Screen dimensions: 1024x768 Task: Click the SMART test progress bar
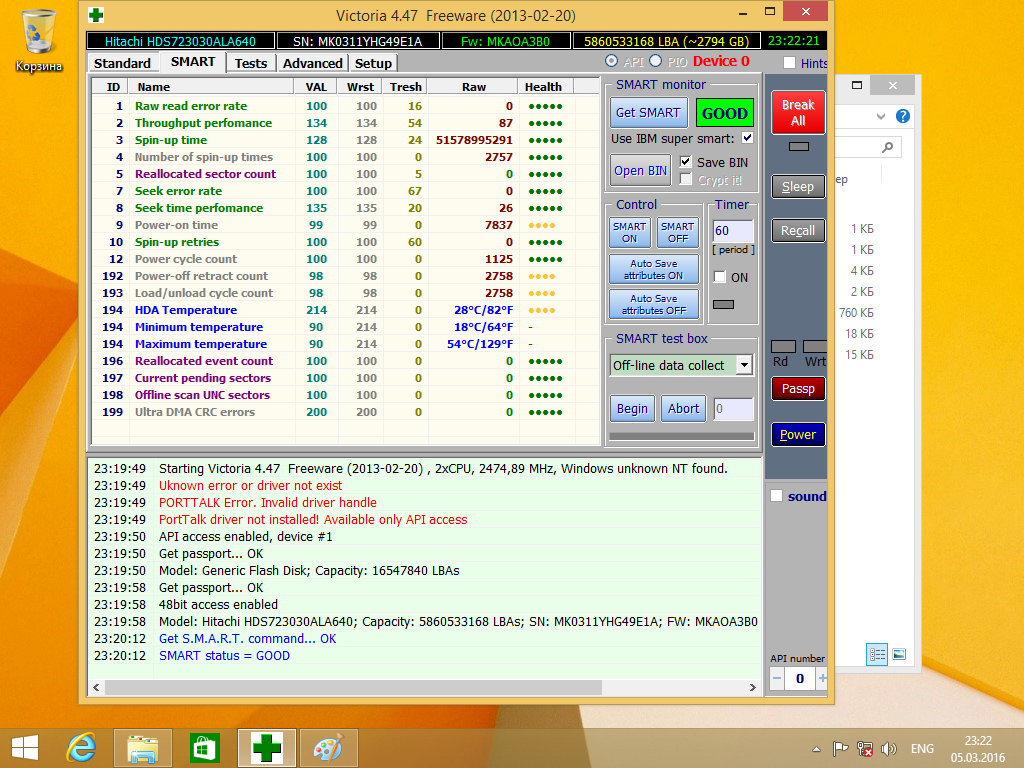[x=682, y=436]
